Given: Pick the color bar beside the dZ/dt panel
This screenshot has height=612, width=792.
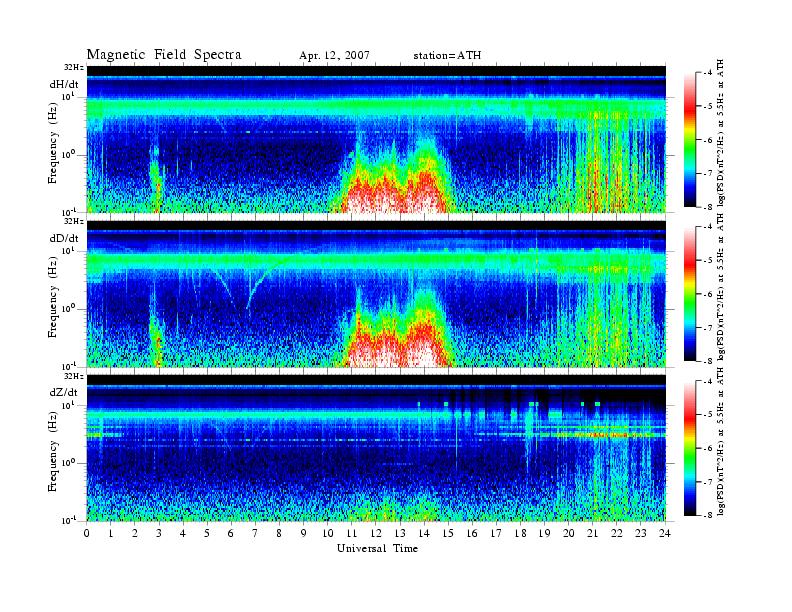Looking at the screenshot, I should coord(689,448).
